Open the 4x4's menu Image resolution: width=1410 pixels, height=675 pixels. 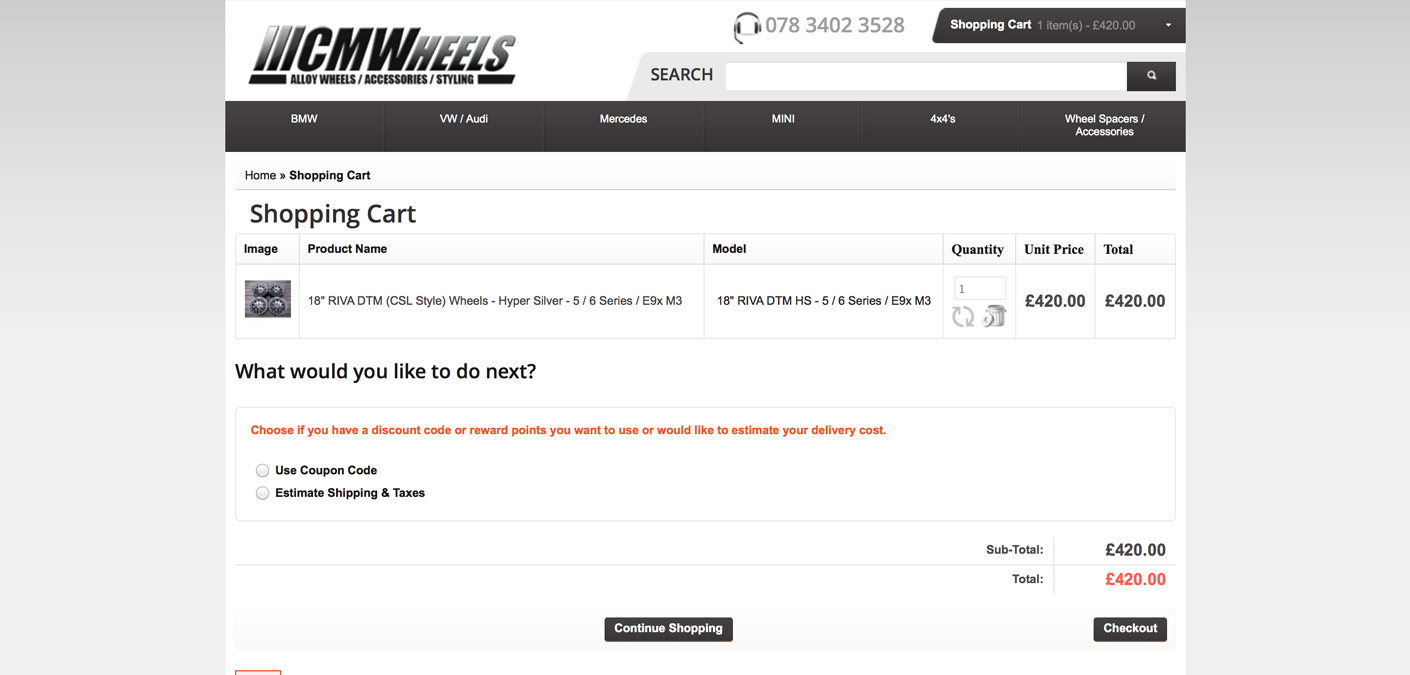[943, 119]
